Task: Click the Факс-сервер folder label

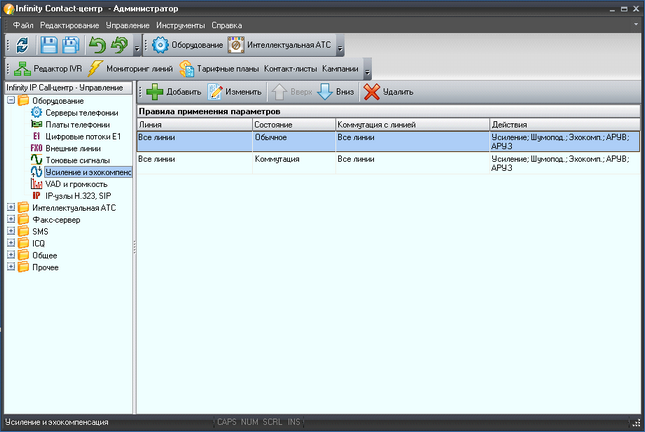Action: pos(56,220)
